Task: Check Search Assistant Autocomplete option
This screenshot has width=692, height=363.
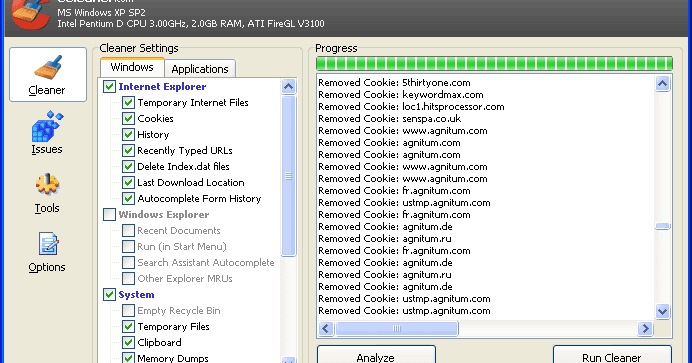Action: point(128,262)
